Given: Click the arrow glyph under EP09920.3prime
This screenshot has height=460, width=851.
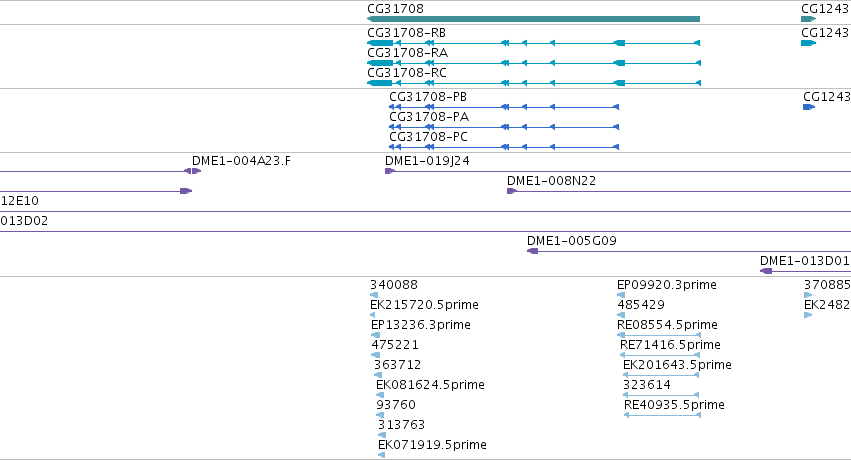Looking at the screenshot, I should [621, 295].
